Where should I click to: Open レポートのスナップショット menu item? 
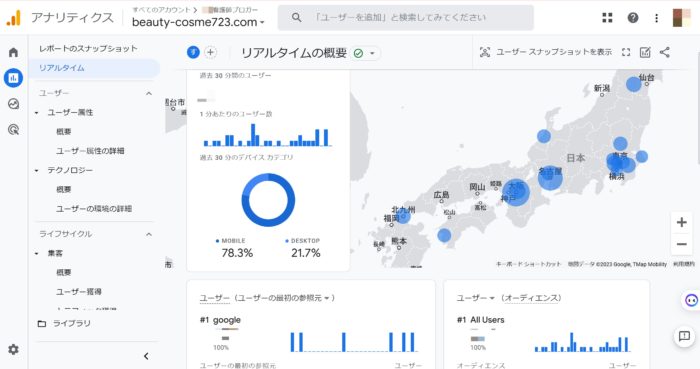88,49
